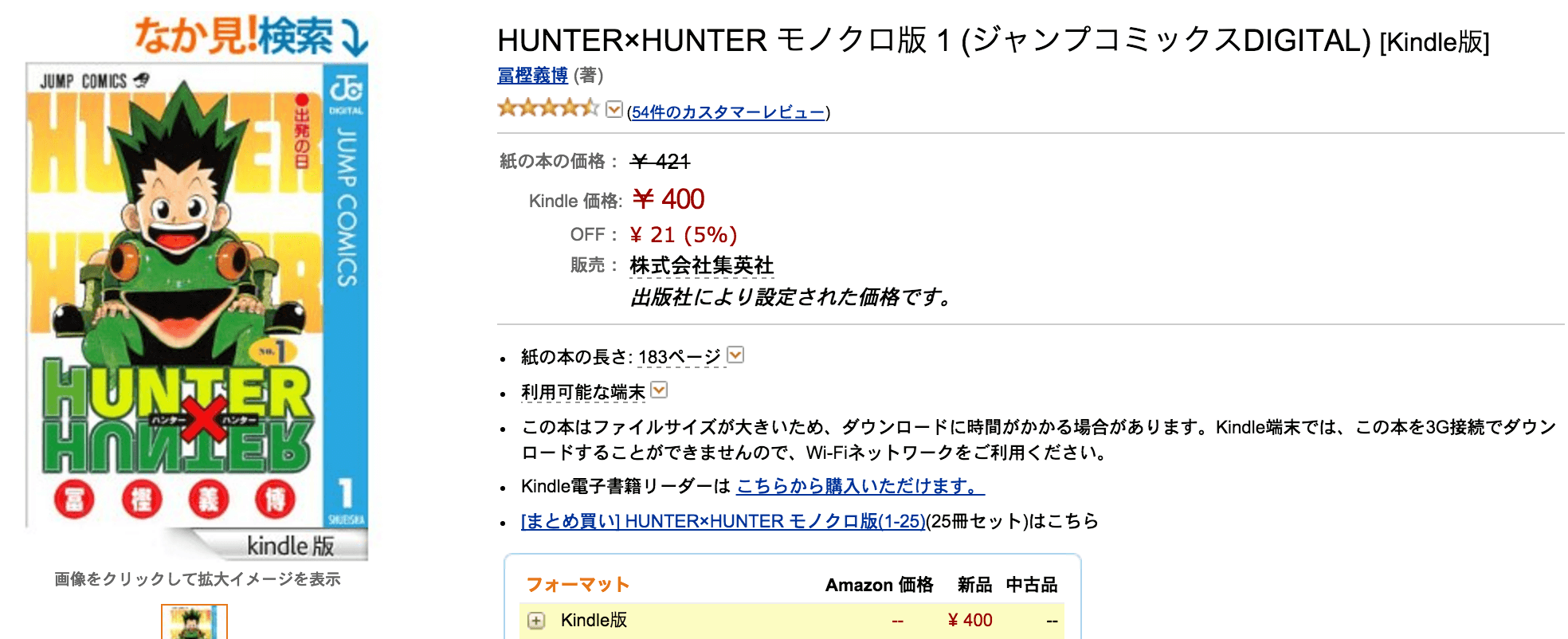View the 54件のカスタマーレビュー reviews
Viewport: 1568px width, 639px height.
pos(728,112)
